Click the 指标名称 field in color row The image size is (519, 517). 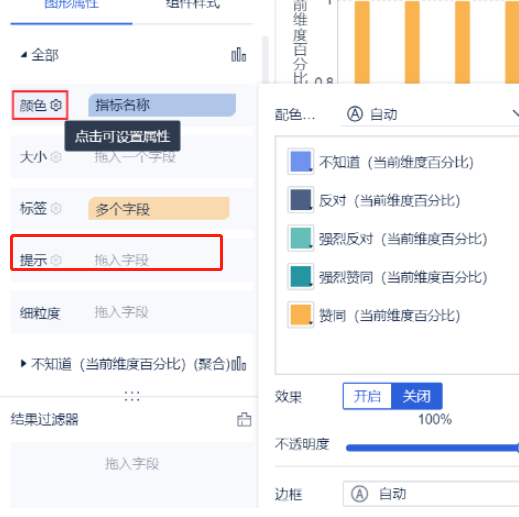pos(162,105)
